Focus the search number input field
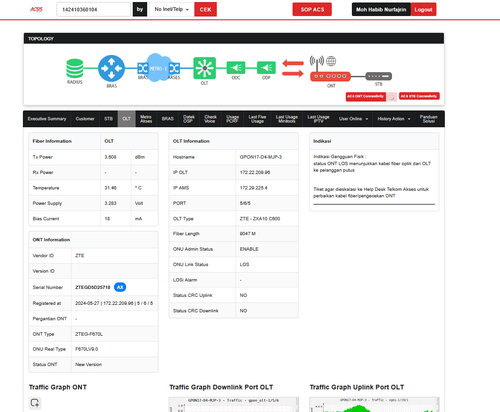Screen dimensions: 500x412 [93, 9]
